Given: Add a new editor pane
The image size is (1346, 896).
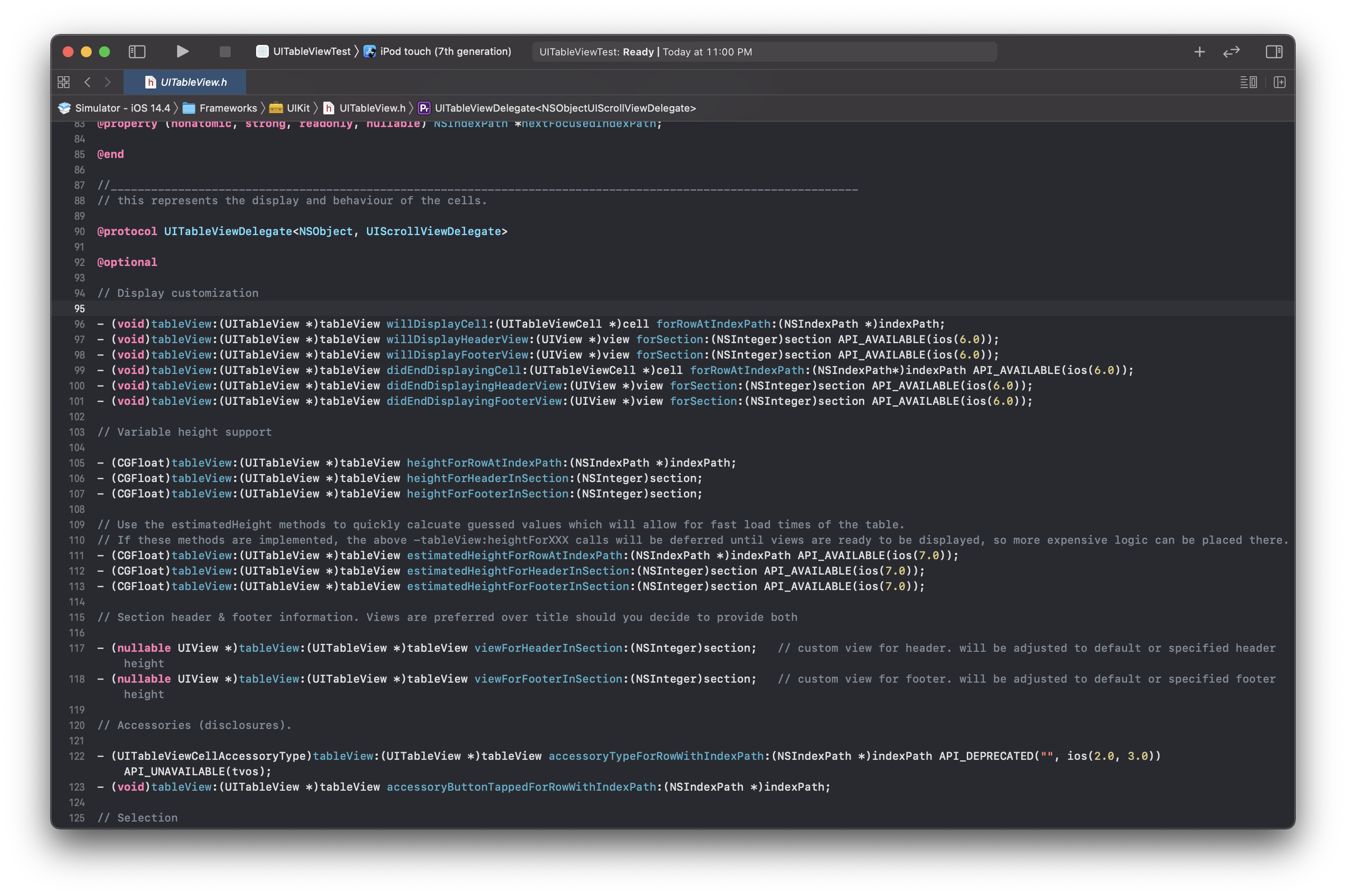Looking at the screenshot, I should pos(1279,82).
